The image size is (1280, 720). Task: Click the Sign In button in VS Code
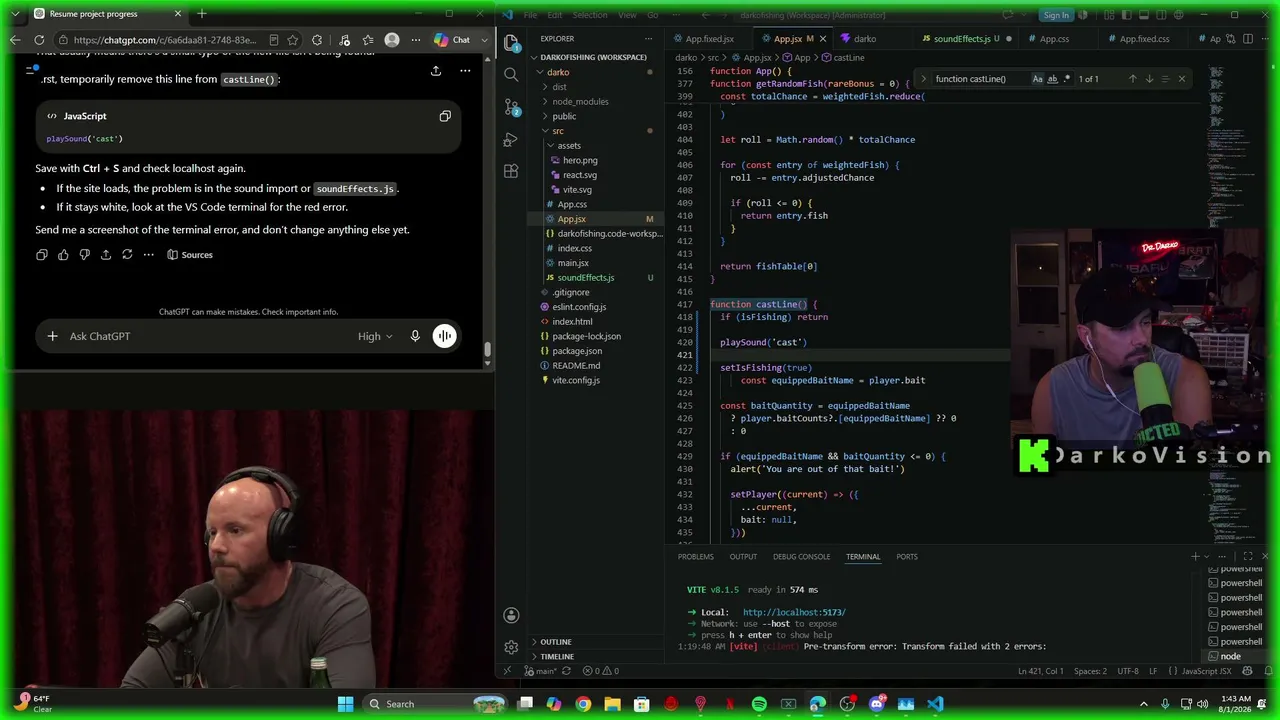pyautogui.click(x=1056, y=15)
